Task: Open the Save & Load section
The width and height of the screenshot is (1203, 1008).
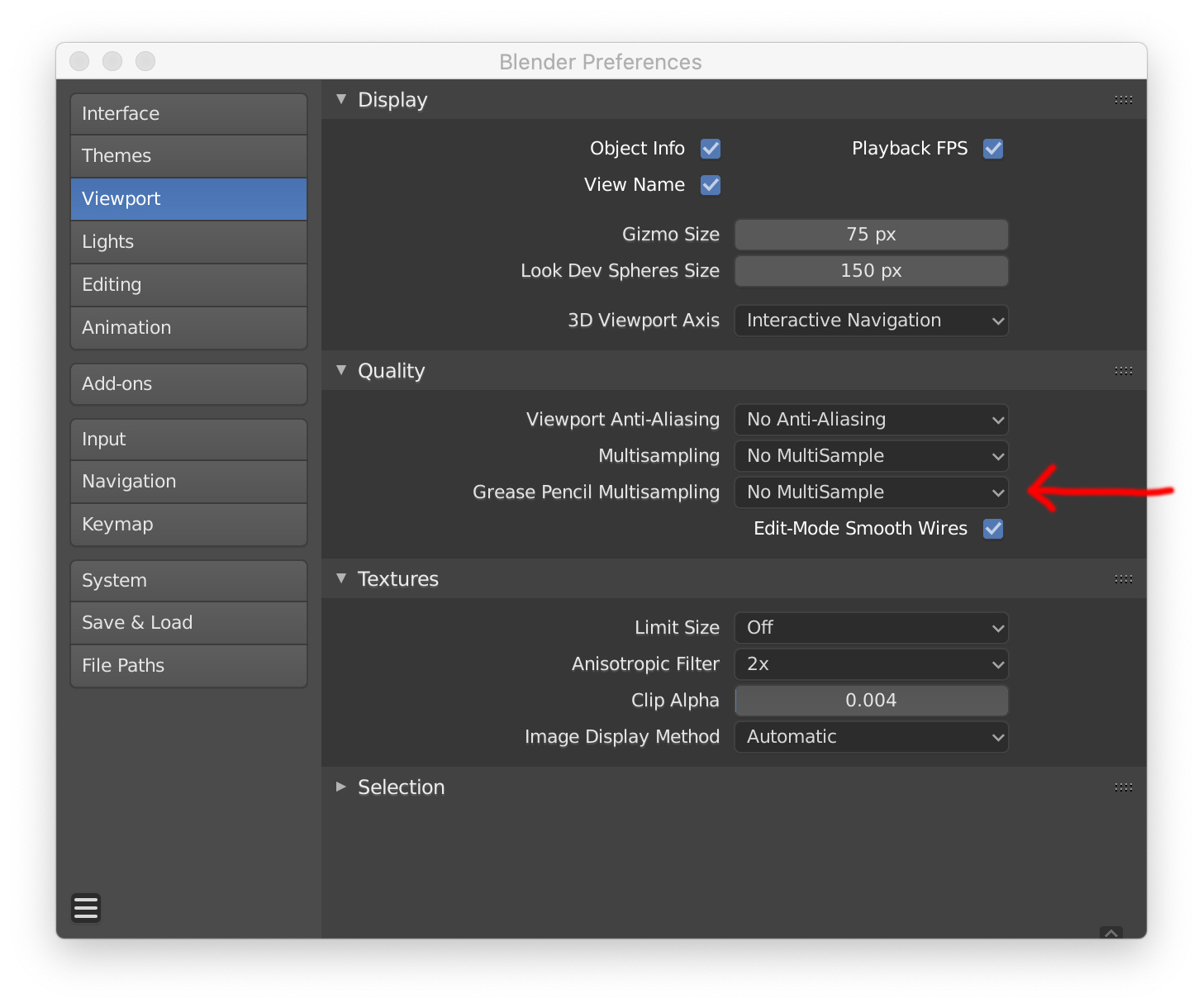Action: tap(189, 623)
